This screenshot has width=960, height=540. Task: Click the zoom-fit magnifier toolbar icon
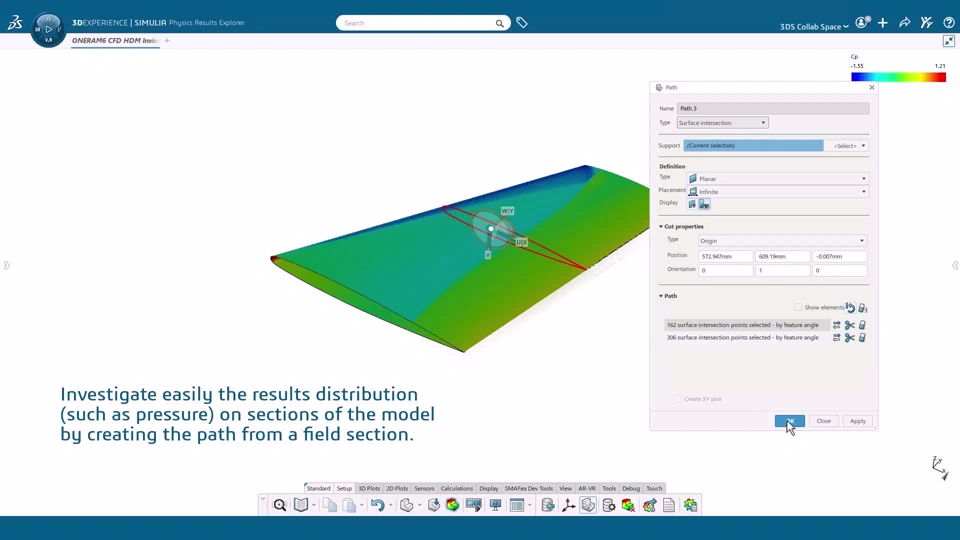280,505
